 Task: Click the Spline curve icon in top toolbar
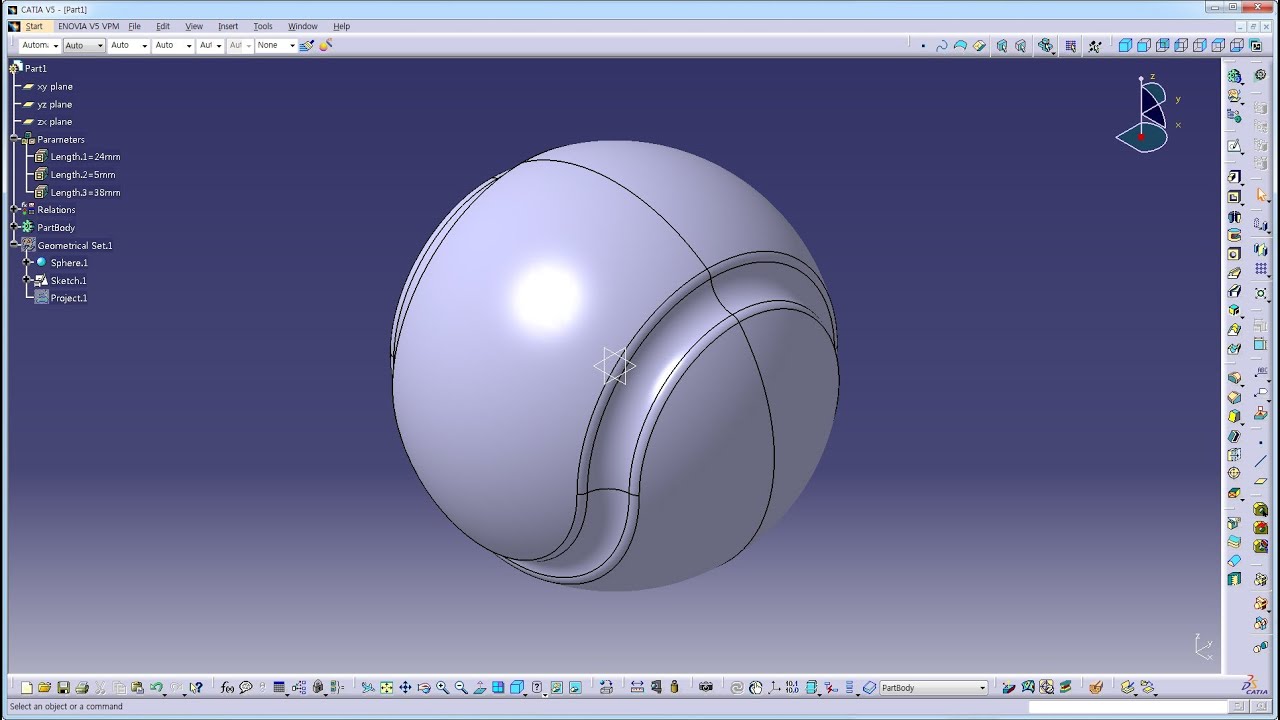(x=941, y=46)
